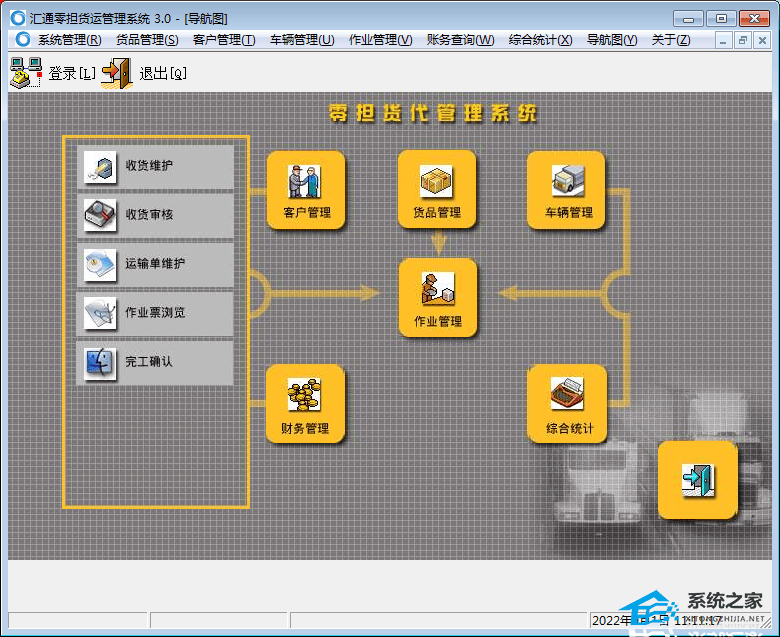Open the 客户管理 customer management icon

[305, 190]
